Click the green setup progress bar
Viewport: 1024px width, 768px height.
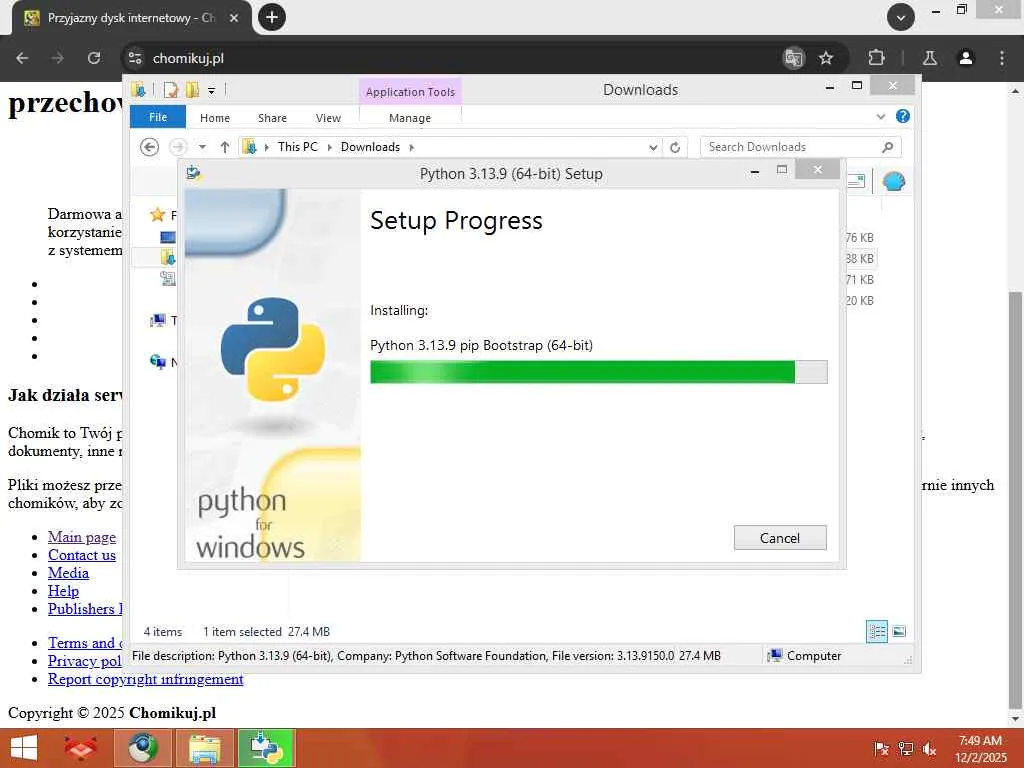click(x=598, y=372)
